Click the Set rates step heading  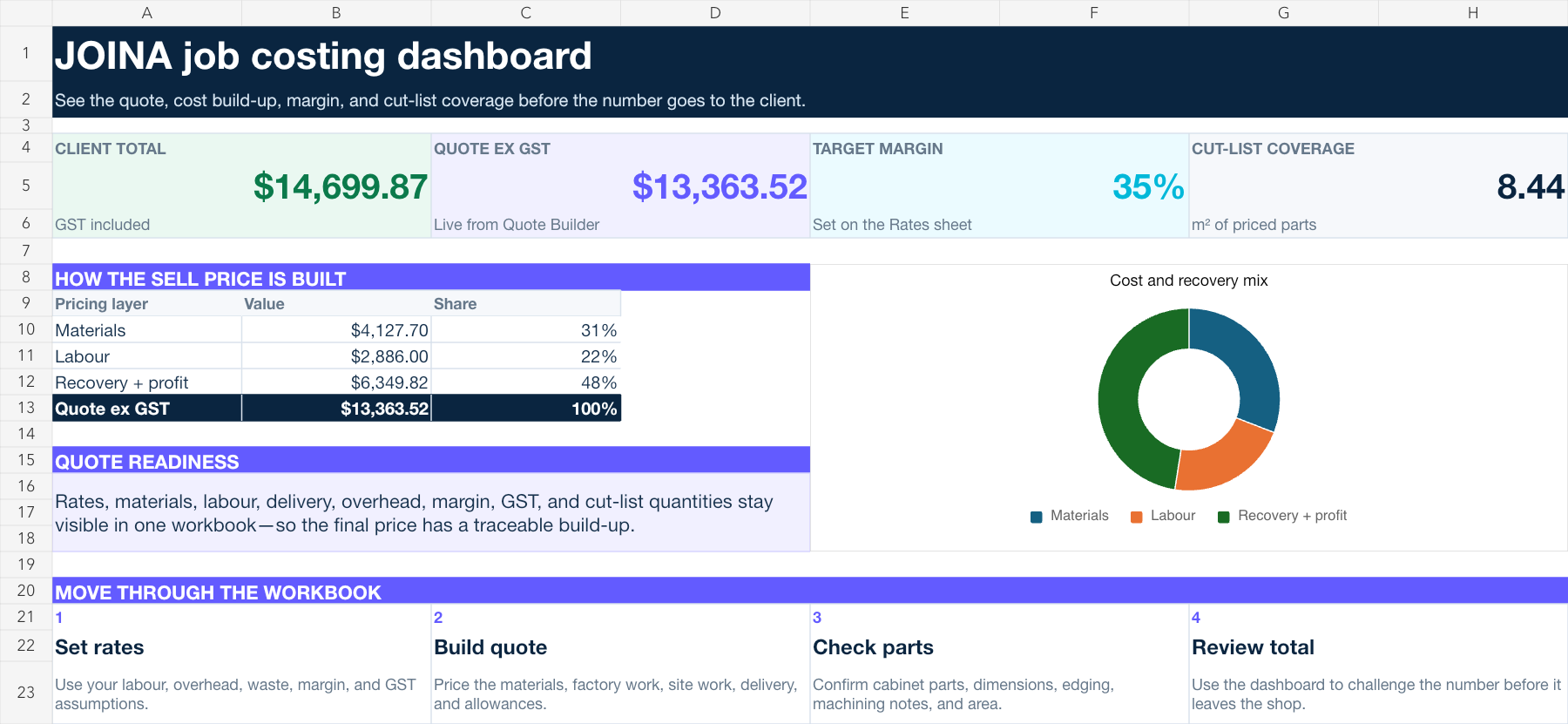pyautogui.click(x=99, y=647)
